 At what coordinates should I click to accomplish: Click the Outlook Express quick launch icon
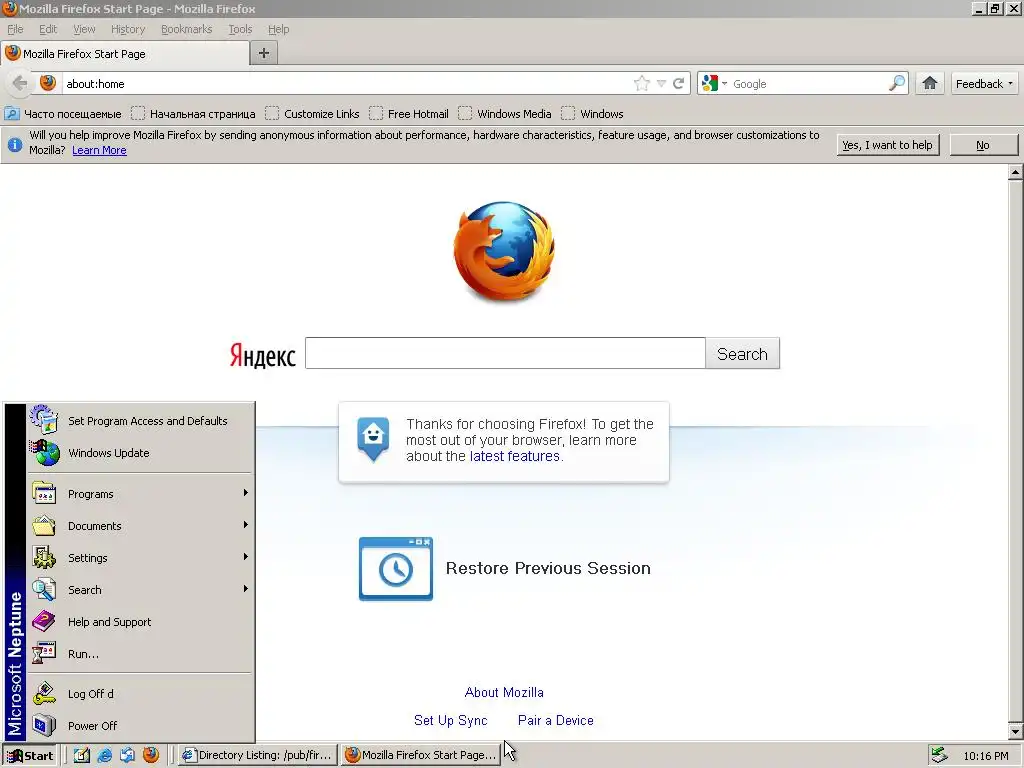[128, 756]
